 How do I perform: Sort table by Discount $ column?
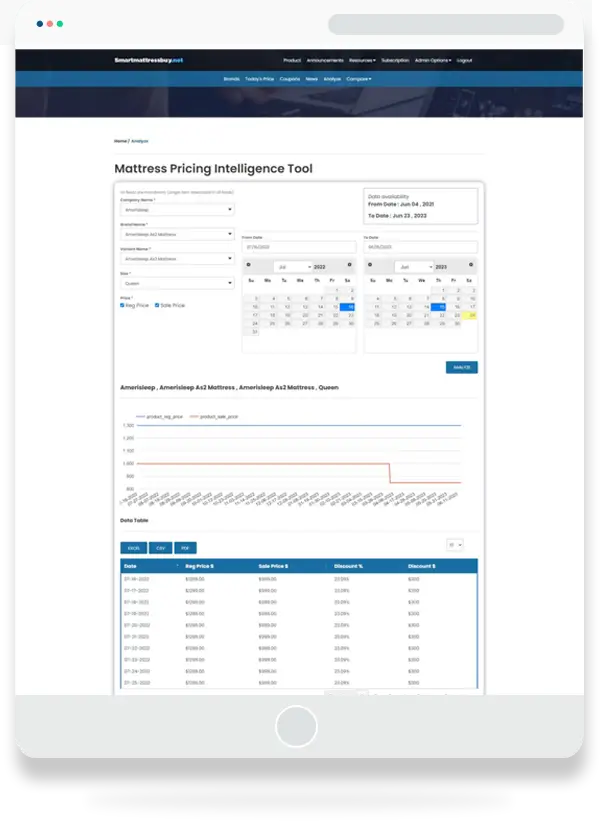(441, 566)
